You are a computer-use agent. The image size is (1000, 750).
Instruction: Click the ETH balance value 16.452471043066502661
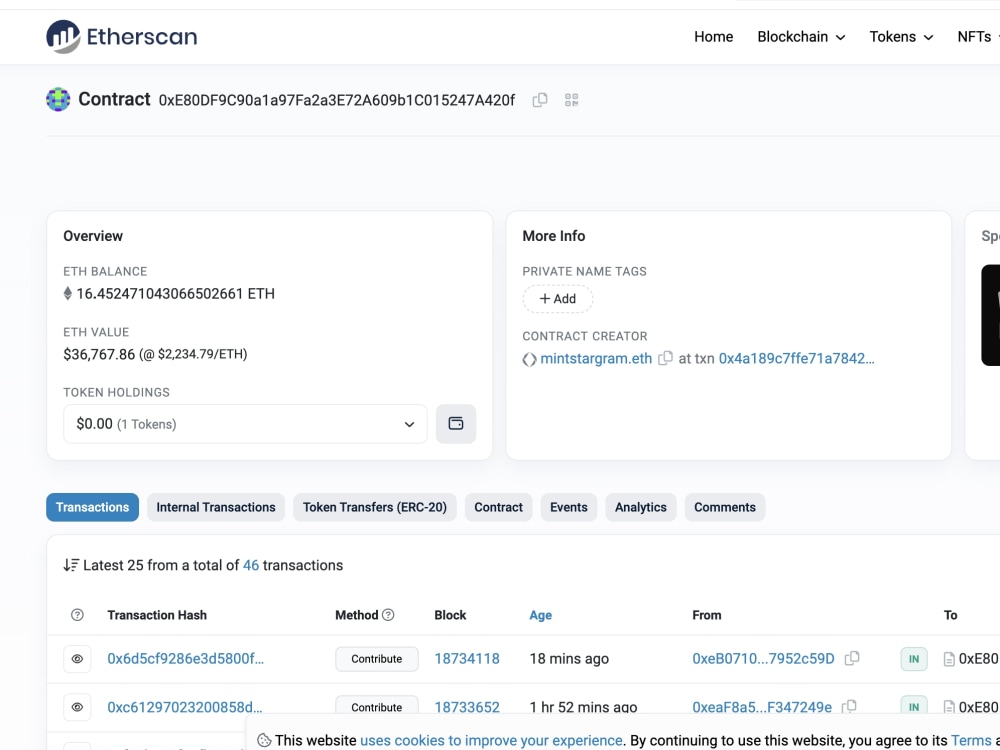tap(175, 293)
